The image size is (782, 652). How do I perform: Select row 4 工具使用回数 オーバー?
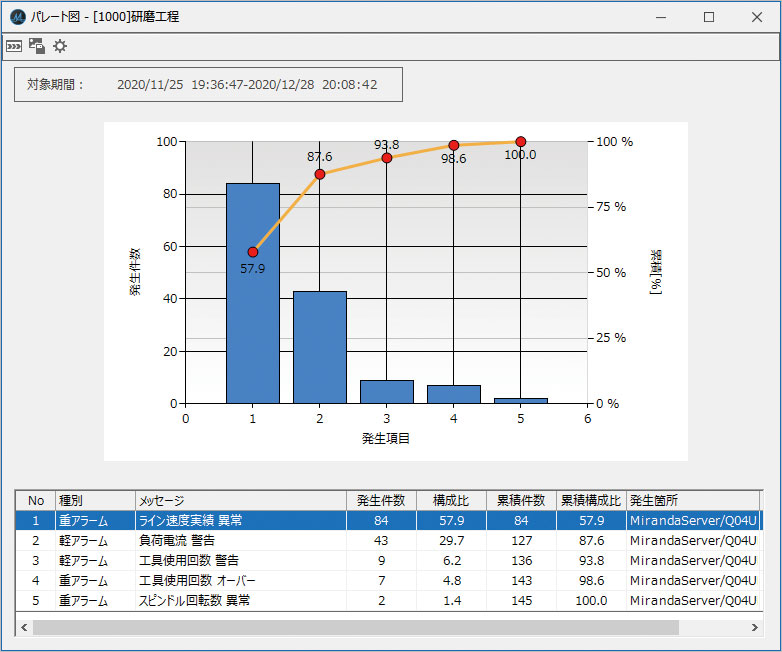(x=240, y=580)
